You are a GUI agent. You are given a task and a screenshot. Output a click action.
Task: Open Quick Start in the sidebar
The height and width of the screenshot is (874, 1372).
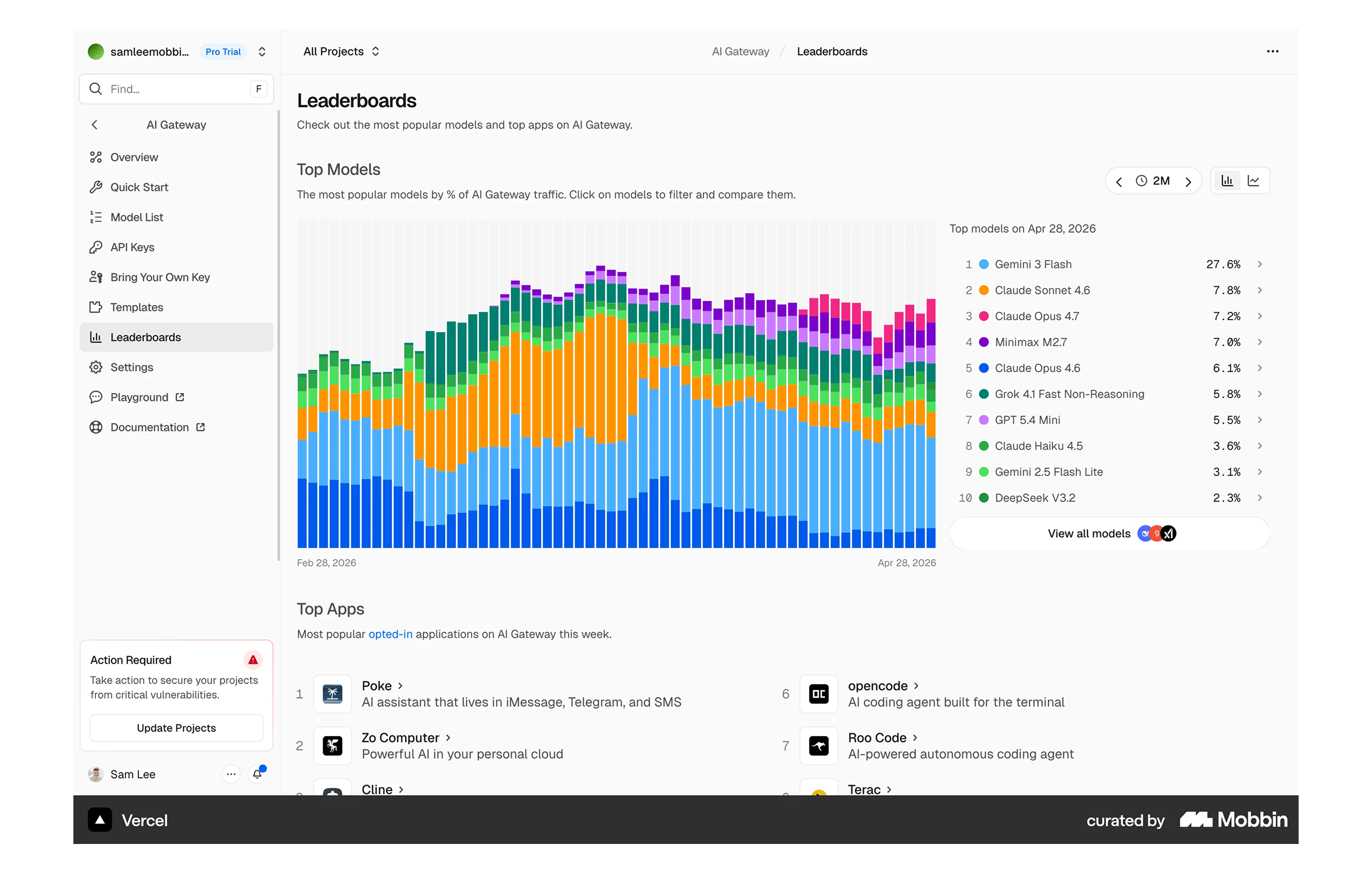[177, 187]
